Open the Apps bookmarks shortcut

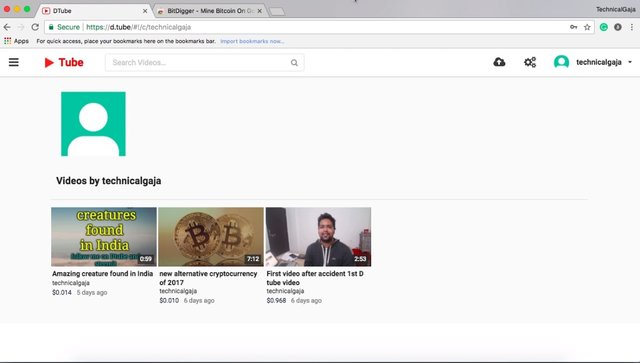pyautogui.click(x=16, y=41)
